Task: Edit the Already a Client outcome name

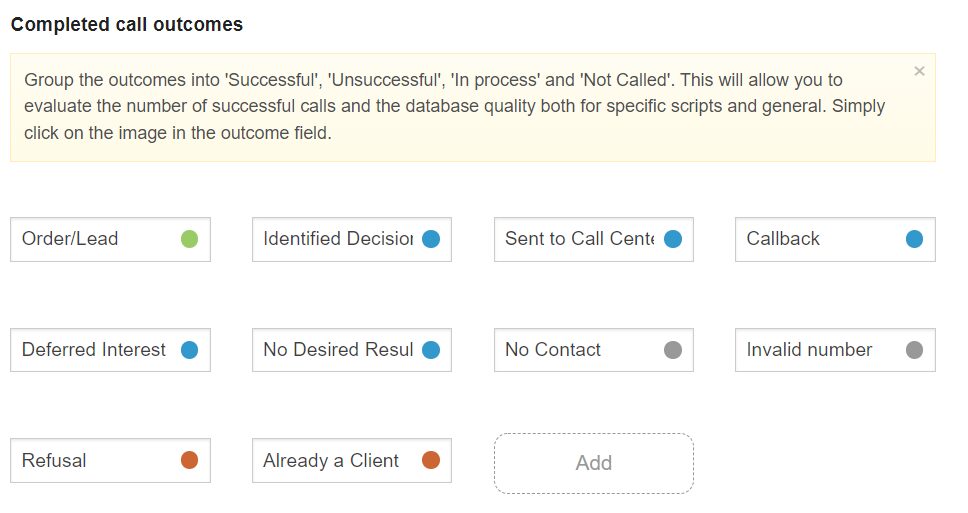Action: click(333, 460)
